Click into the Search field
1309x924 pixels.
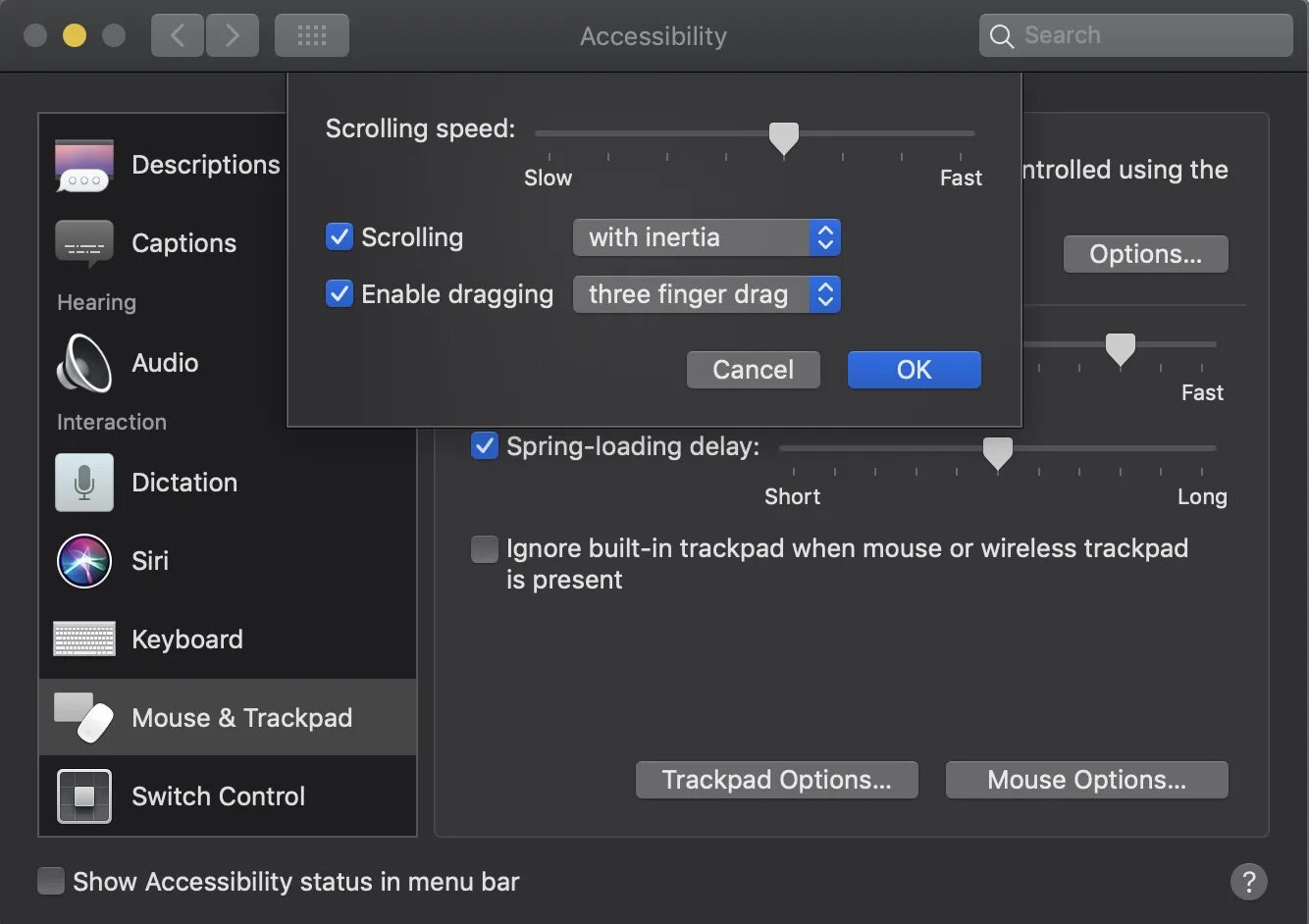tap(1136, 35)
